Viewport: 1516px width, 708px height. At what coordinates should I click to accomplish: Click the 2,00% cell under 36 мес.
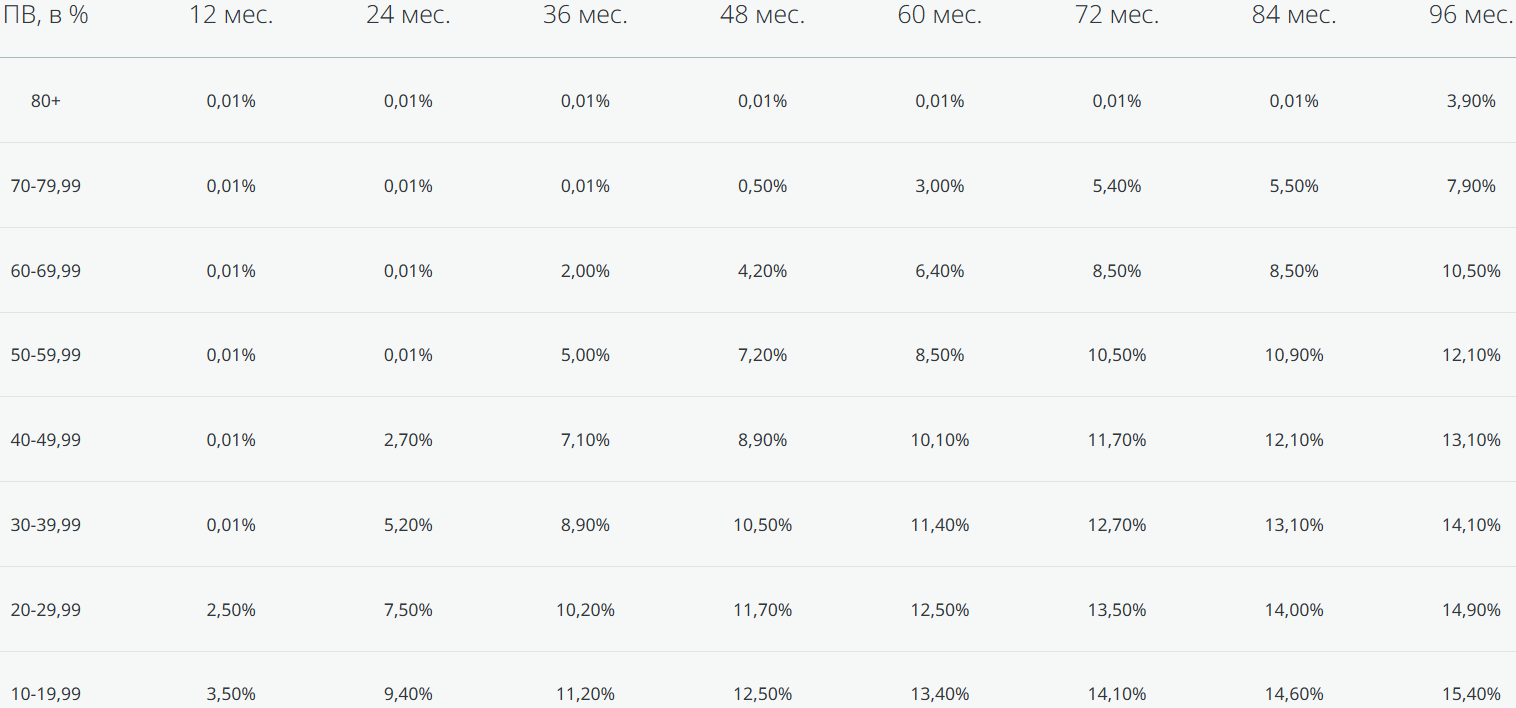coord(585,271)
